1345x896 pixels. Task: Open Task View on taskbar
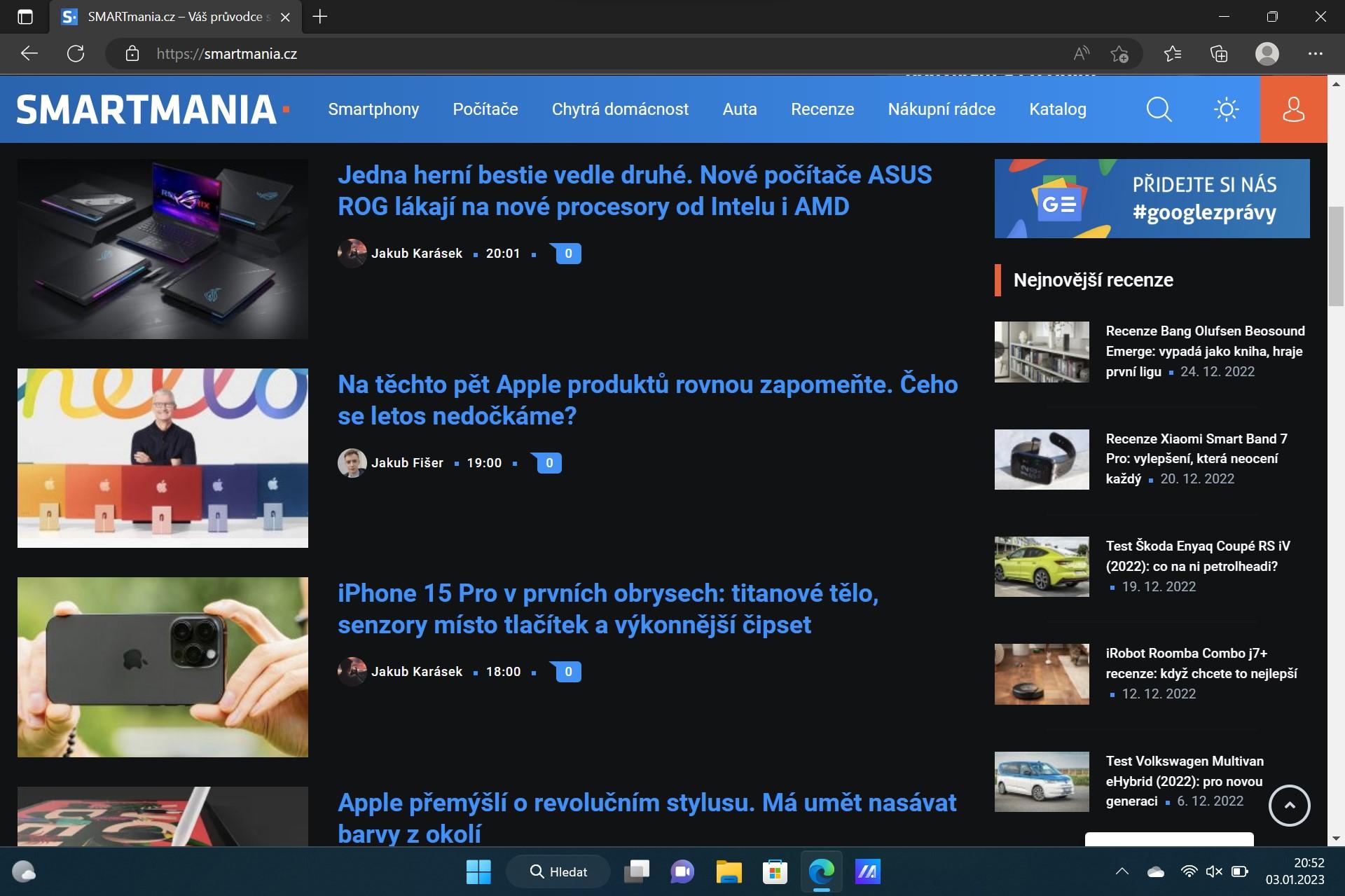click(x=637, y=872)
